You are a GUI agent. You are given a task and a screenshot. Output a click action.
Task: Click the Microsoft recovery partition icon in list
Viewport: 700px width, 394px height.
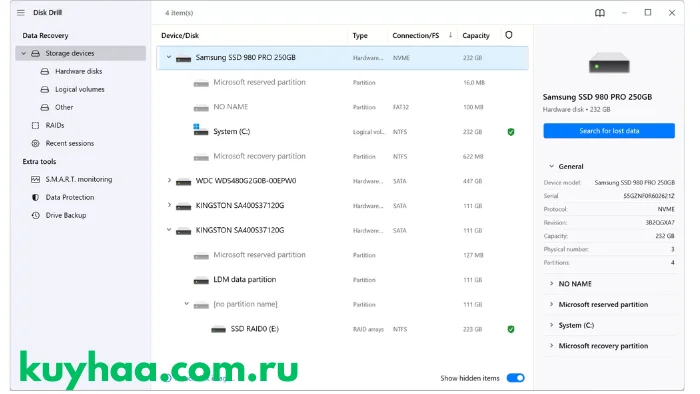coord(201,157)
